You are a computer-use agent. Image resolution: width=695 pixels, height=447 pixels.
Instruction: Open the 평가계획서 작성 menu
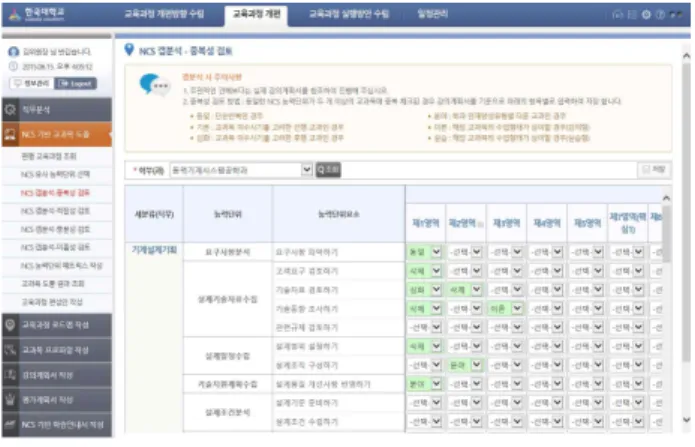point(57,400)
